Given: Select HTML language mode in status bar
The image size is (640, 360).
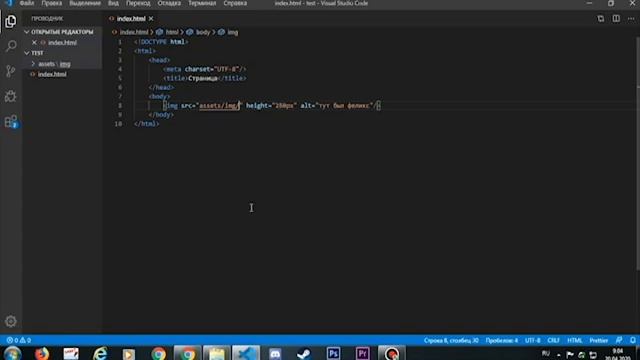Looking at the screenshot, I should pos(575,340).
